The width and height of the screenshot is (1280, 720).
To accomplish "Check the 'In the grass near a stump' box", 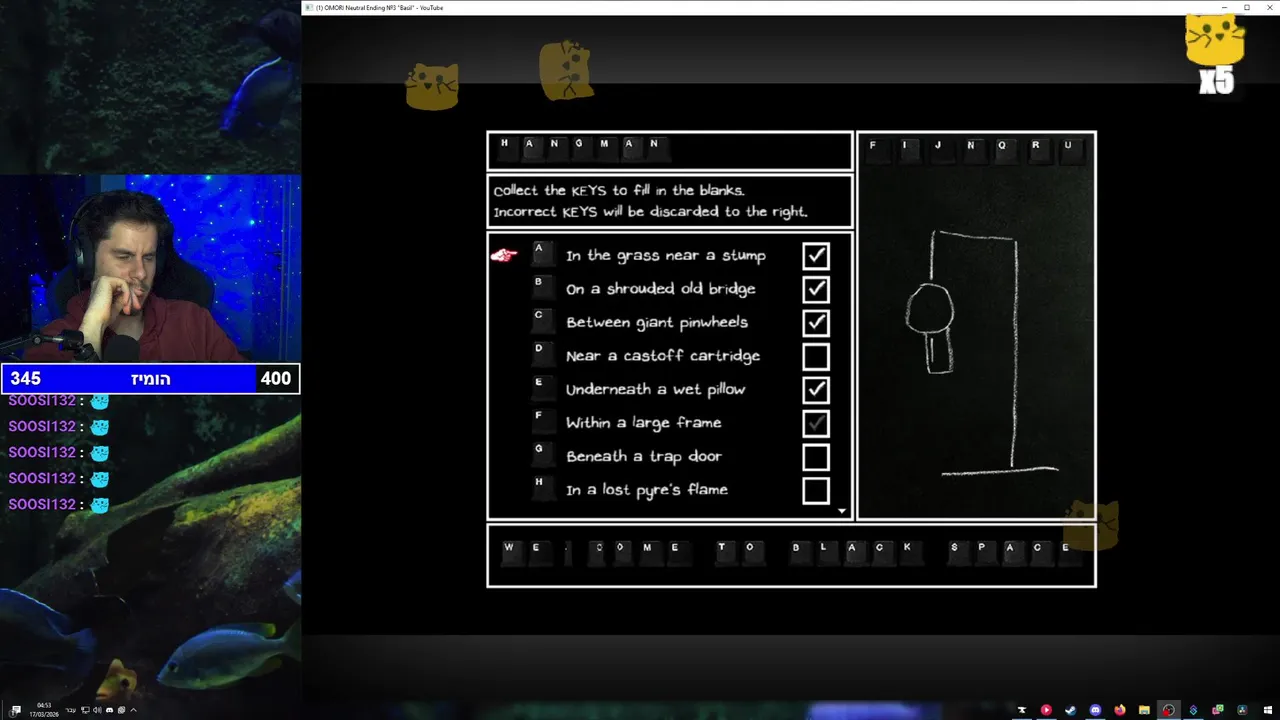I will pyautogui.click(x=816, y=256).
